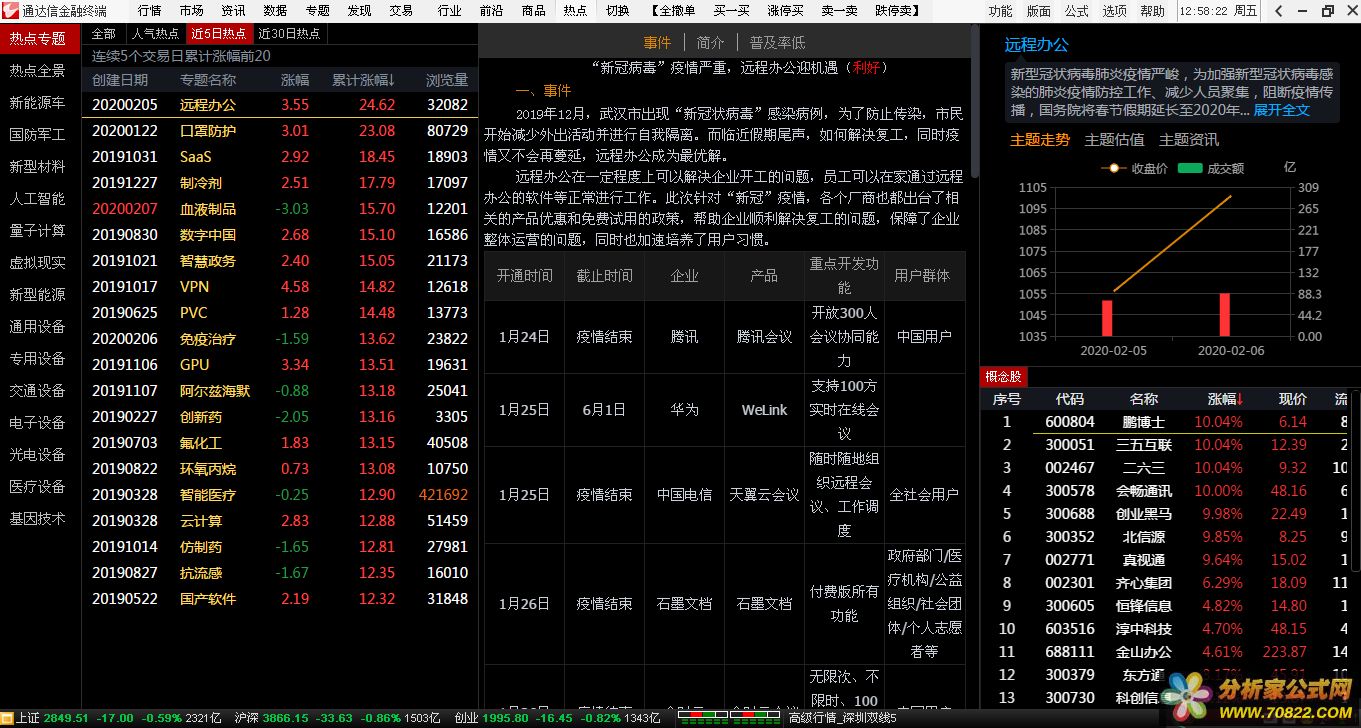Open the 功能 menu
The width and height of the screenshot is (1361, 728).
tap(1000, 11)
